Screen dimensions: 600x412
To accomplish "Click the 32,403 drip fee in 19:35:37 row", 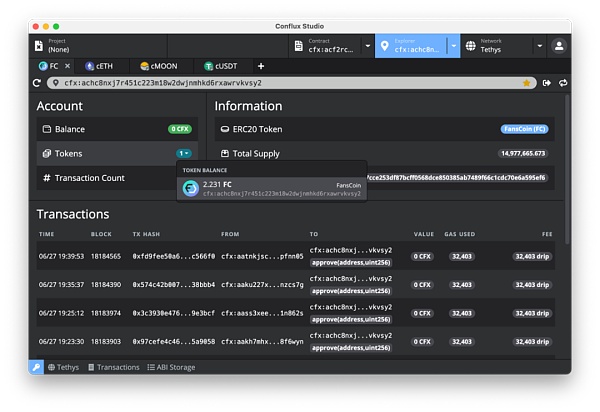I will tap(532, 285).
